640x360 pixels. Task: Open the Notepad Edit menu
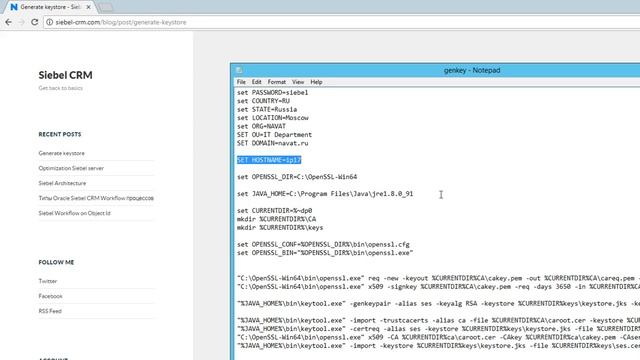256,82
